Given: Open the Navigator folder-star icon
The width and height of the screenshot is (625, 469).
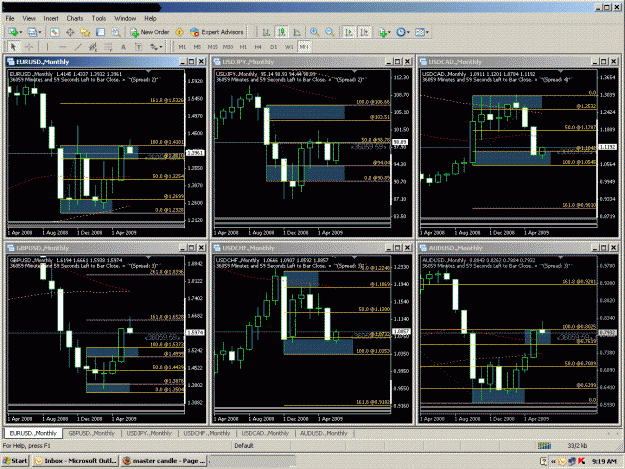Looking at the screenshot, I should pyautogui.click(x=85, y=32).
